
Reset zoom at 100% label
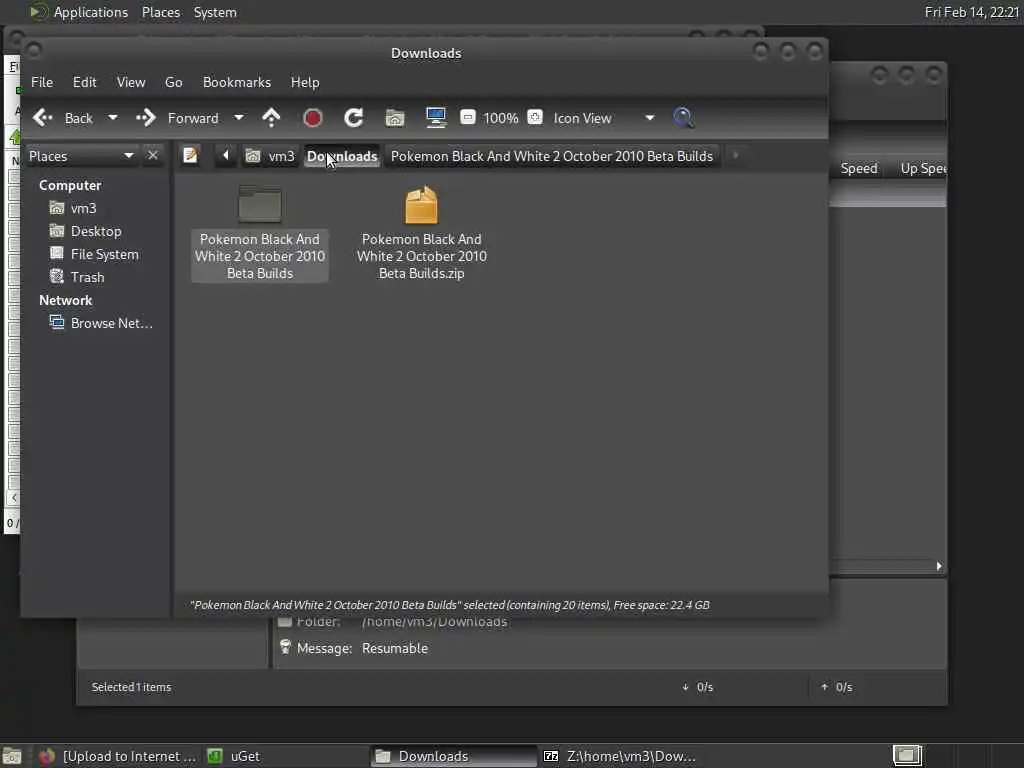(500, 118)
